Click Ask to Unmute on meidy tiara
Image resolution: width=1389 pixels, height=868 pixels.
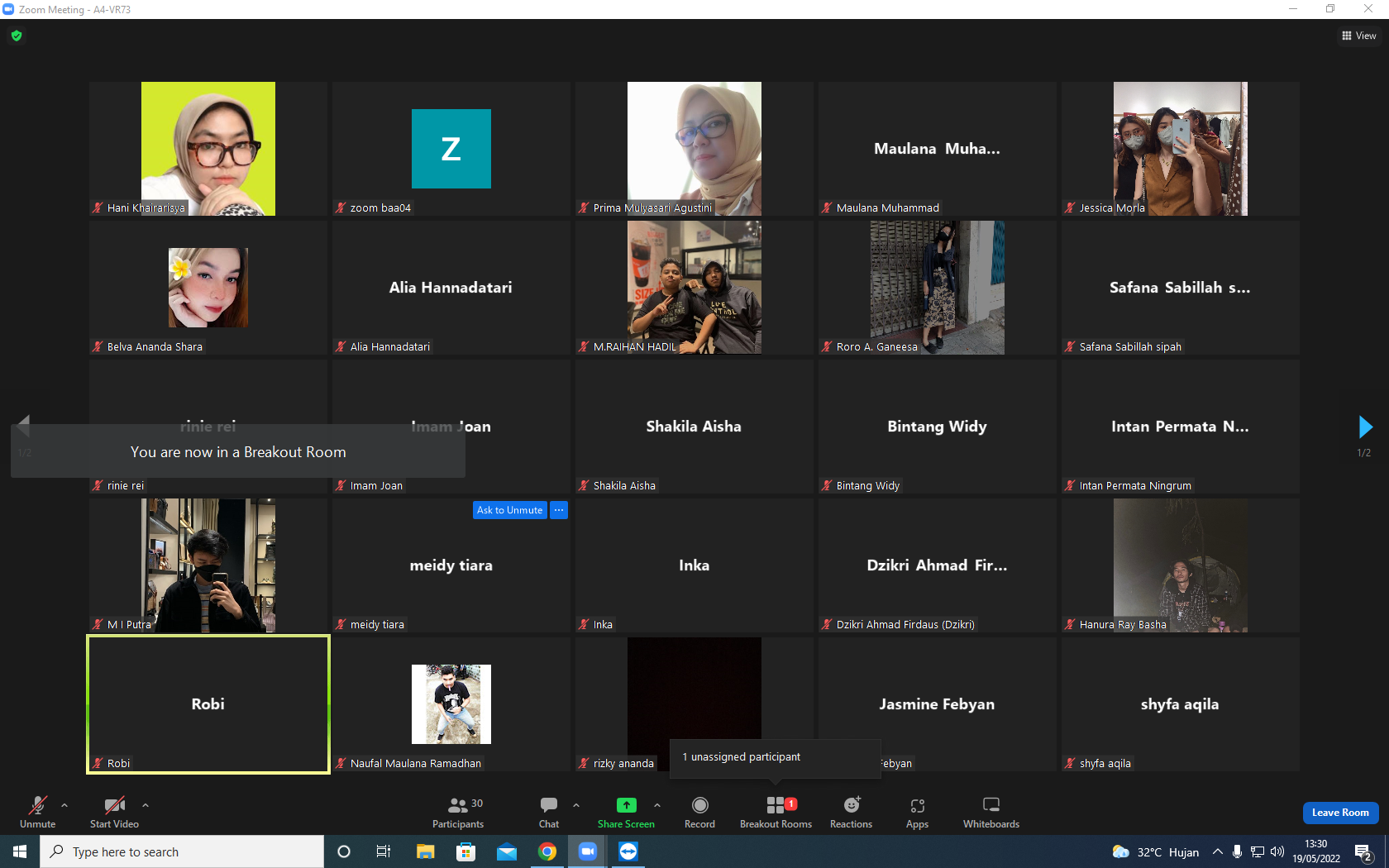[x=510, y=510]
